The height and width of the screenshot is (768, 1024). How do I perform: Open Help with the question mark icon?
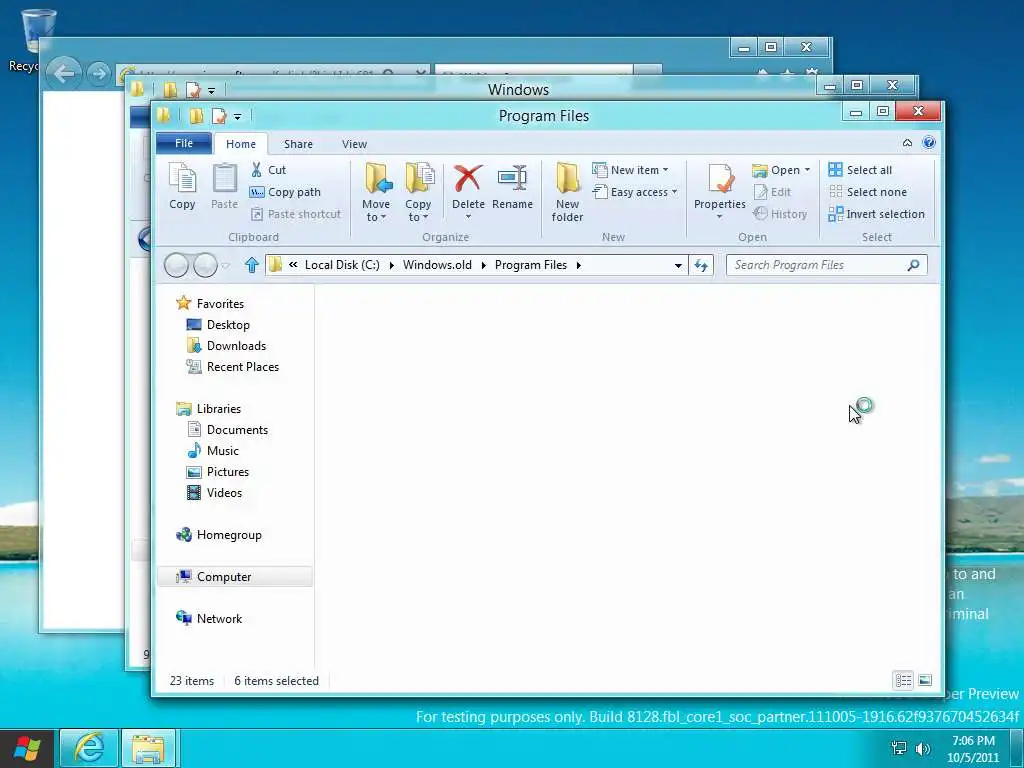coord(929,143)
